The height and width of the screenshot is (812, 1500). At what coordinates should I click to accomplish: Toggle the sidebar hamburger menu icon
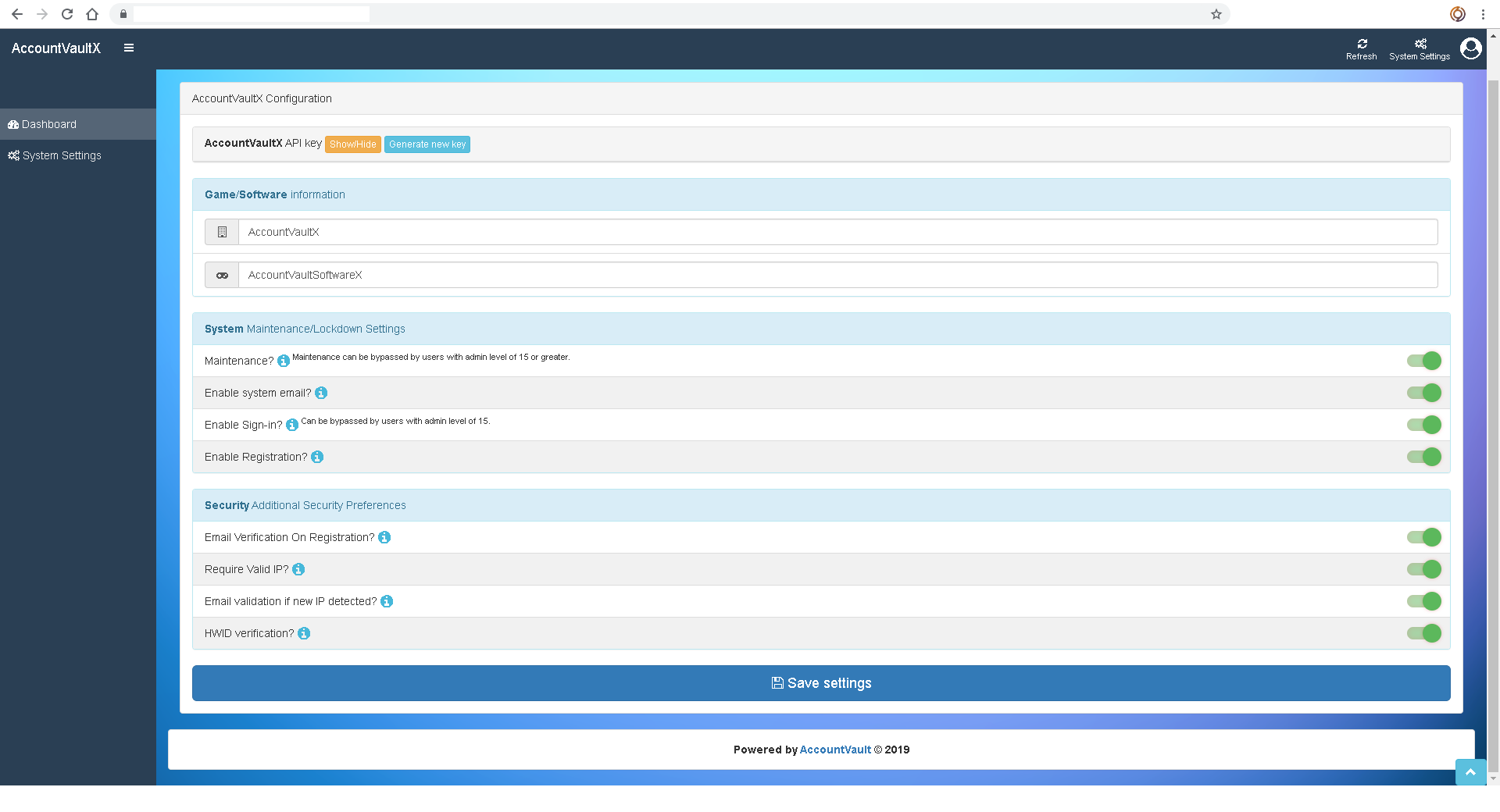click(x=129, y=48)
